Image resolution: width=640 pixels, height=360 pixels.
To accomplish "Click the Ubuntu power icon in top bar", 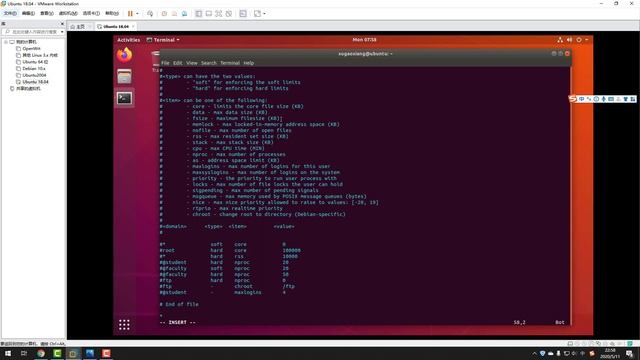I will (579, 40).
